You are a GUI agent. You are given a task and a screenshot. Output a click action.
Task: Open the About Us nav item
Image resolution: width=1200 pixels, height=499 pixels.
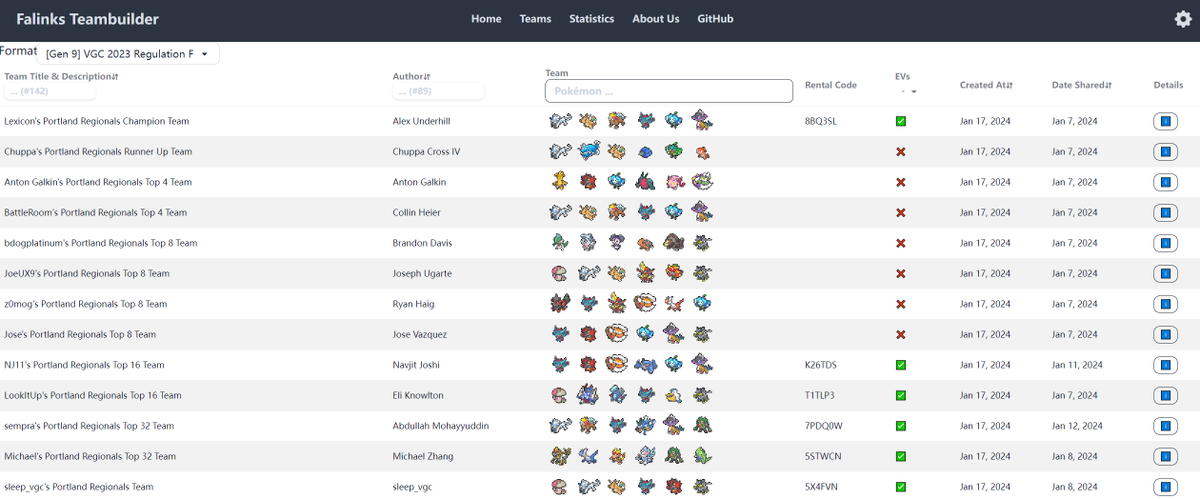[x=656, y=19]
